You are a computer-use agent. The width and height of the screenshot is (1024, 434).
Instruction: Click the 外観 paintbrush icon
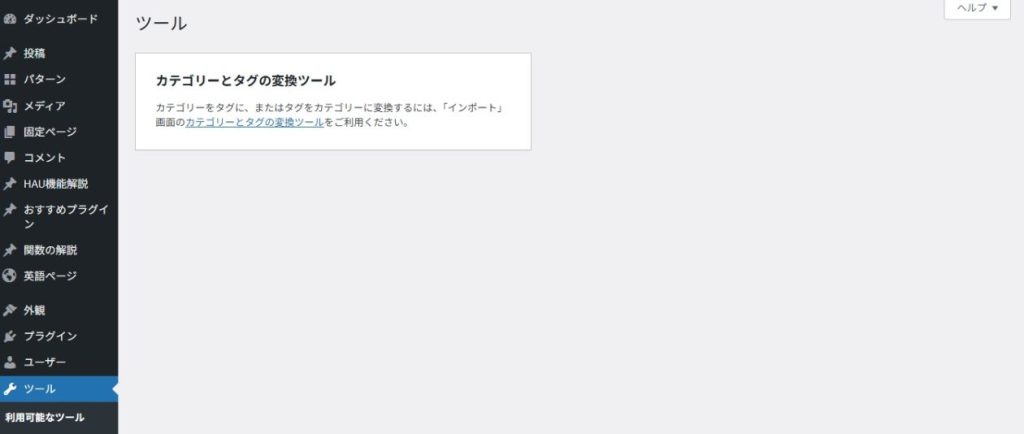pyautogui.click(x=9, y=311)
